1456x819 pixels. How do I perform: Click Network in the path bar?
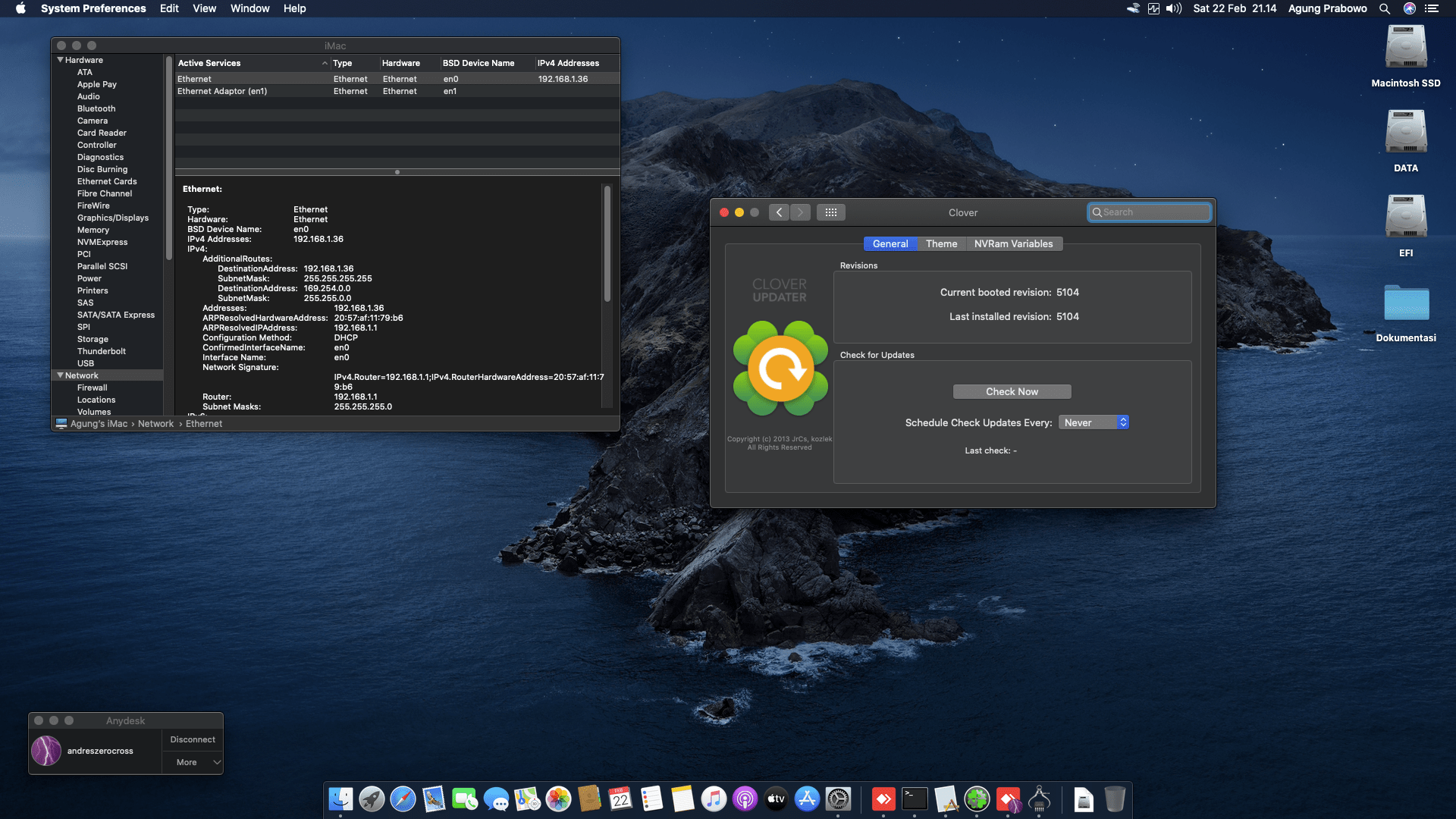point(155,424)
